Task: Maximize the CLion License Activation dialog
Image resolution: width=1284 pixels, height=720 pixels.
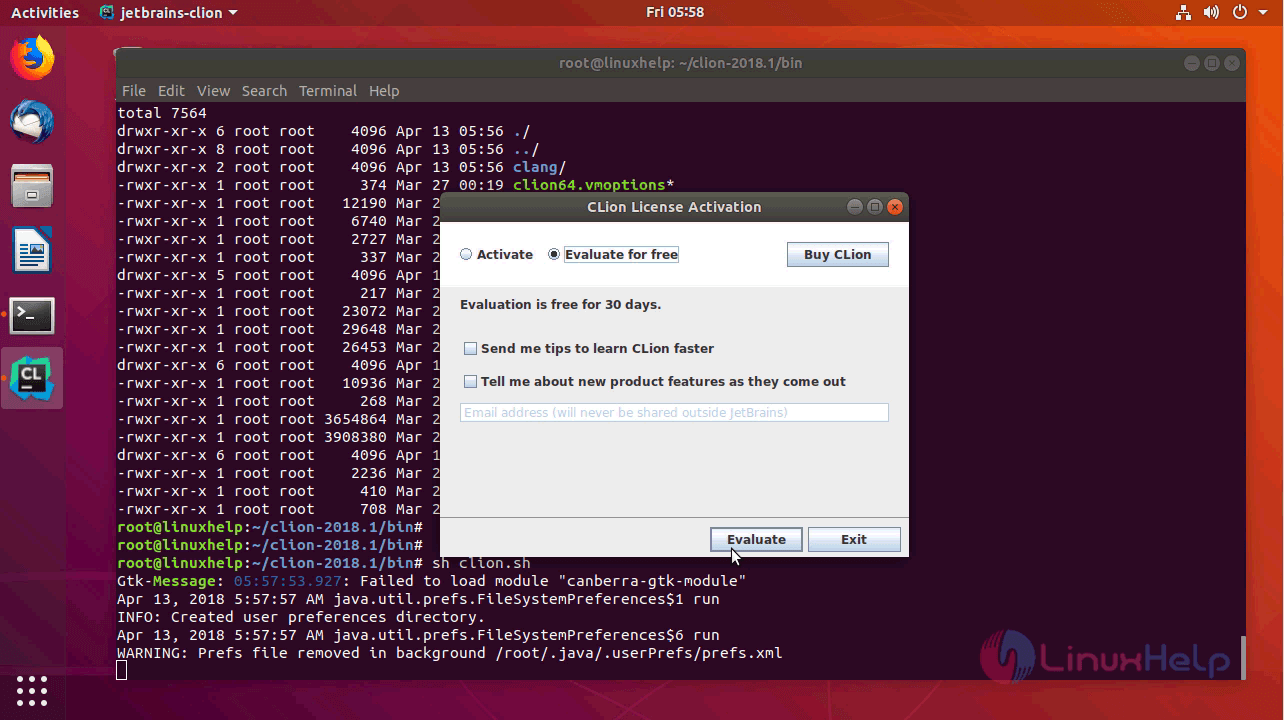Action: [875, 207]
